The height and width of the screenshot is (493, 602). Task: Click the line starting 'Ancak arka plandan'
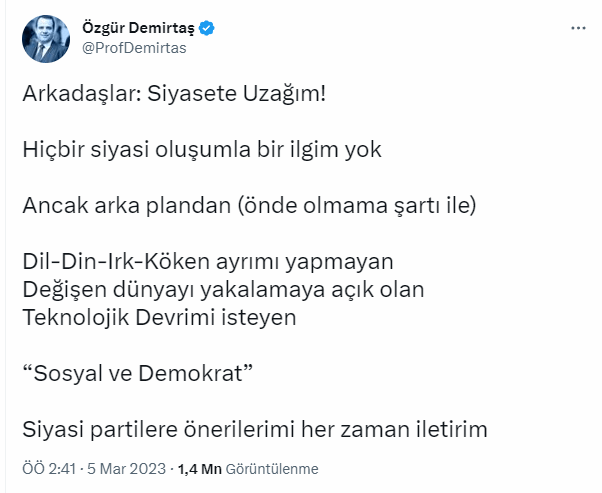tap(249, 206)
